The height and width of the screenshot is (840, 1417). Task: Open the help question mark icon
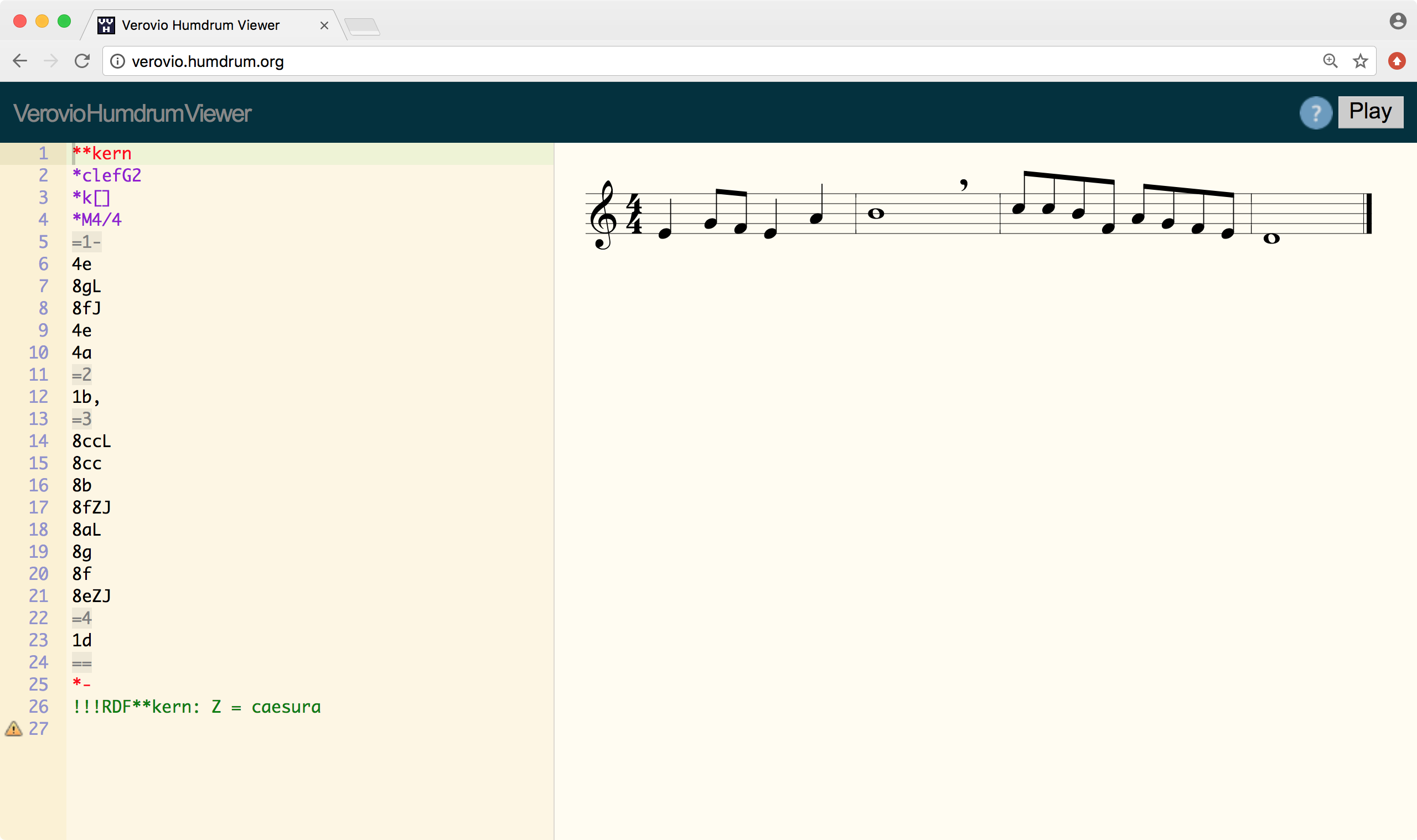click(x=1316, y=113)
